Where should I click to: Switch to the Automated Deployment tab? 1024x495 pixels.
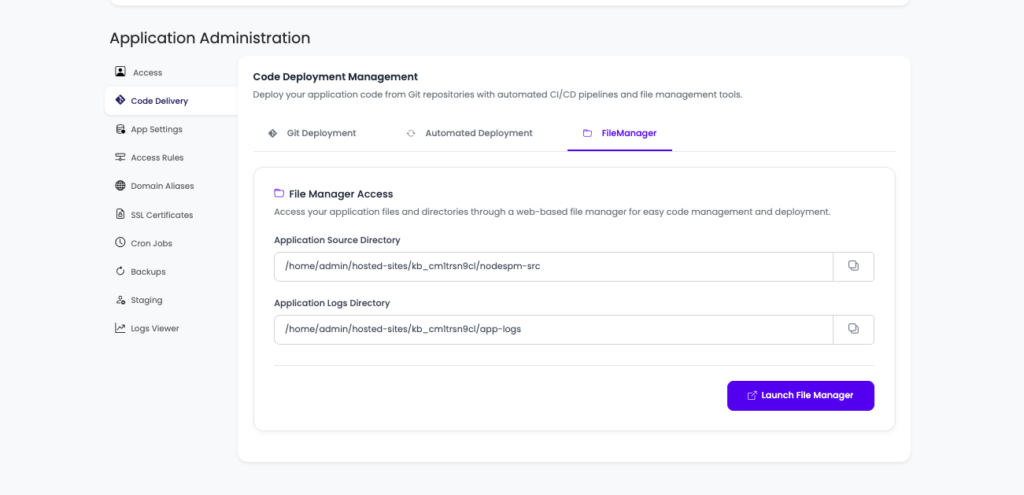[x=470, y=133]
